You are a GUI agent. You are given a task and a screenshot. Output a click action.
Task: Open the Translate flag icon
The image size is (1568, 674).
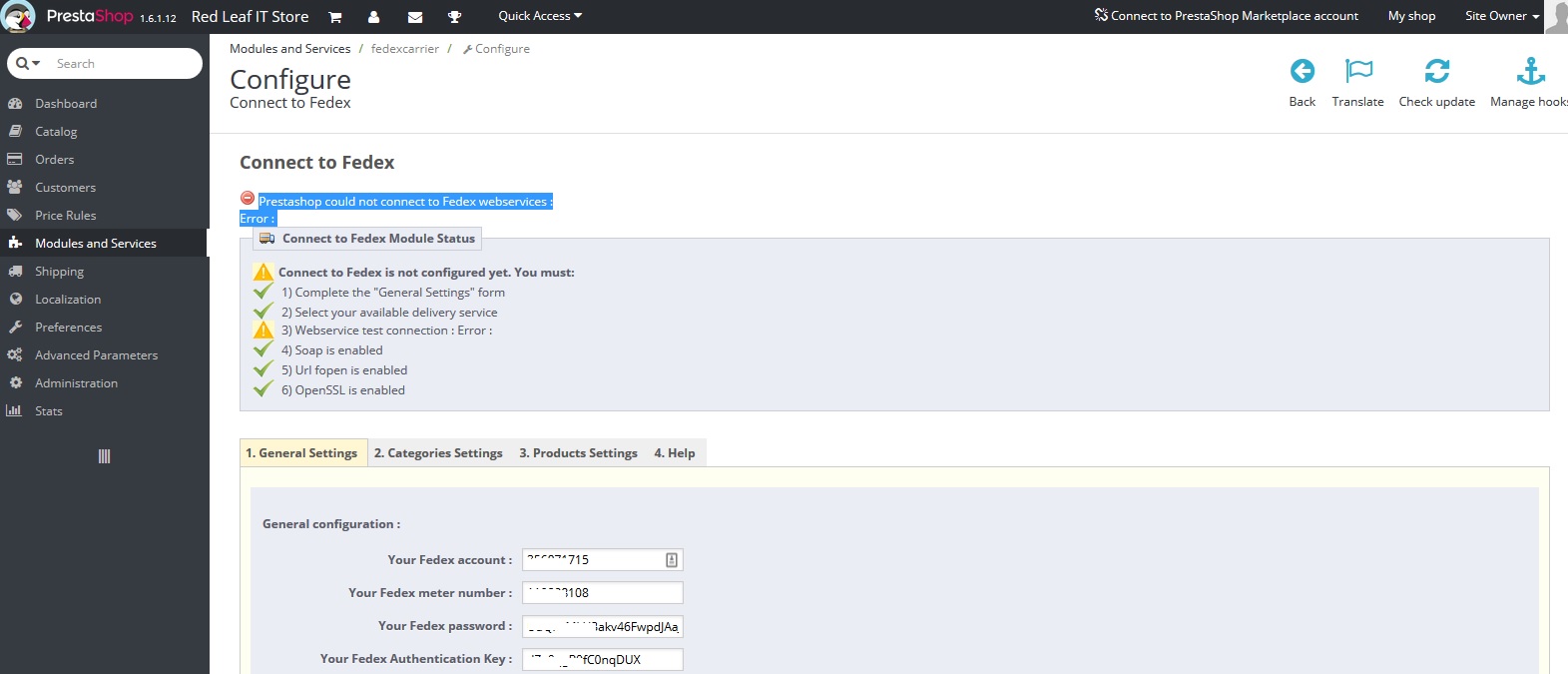(1358, 71)
